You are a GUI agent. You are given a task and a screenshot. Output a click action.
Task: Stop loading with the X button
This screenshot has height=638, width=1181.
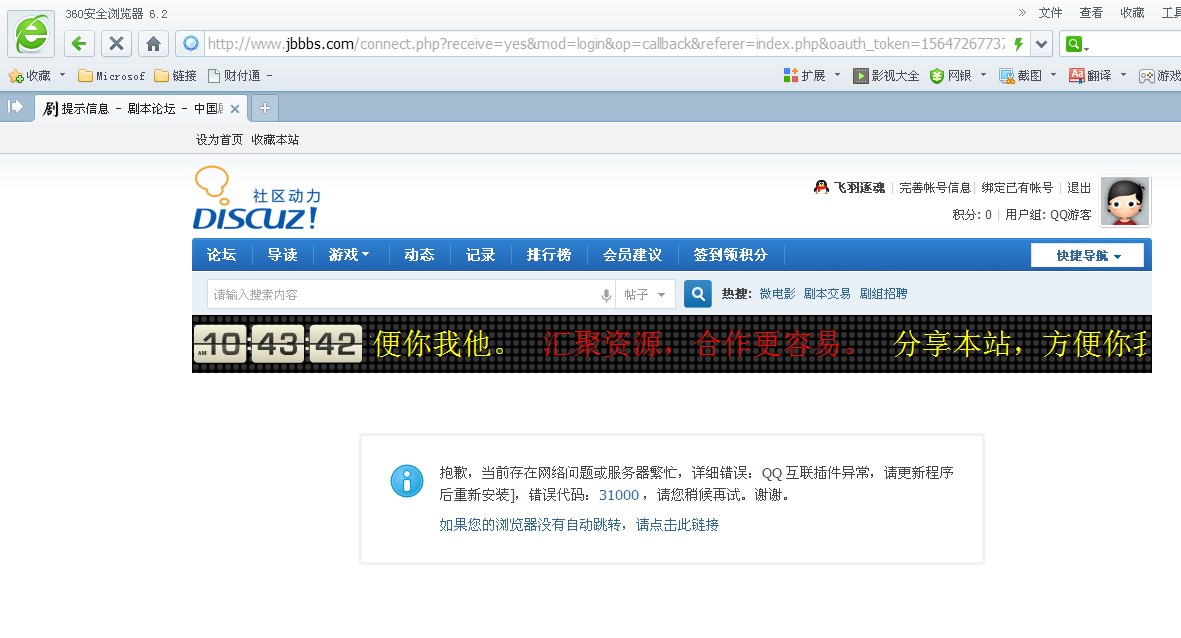pyautogui.click(x=116, y=44)
